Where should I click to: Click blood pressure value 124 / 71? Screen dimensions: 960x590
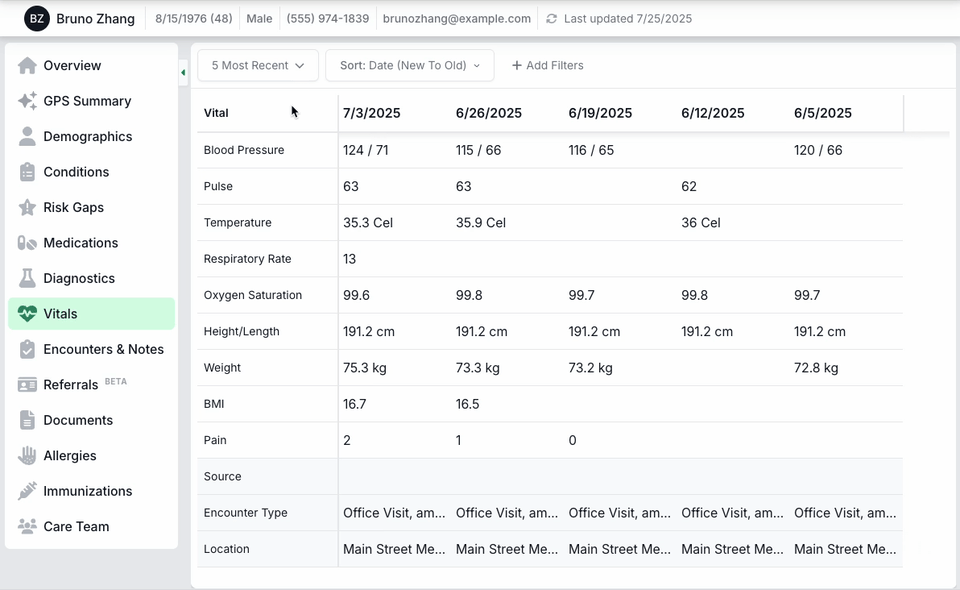click(x=366, y=151)
